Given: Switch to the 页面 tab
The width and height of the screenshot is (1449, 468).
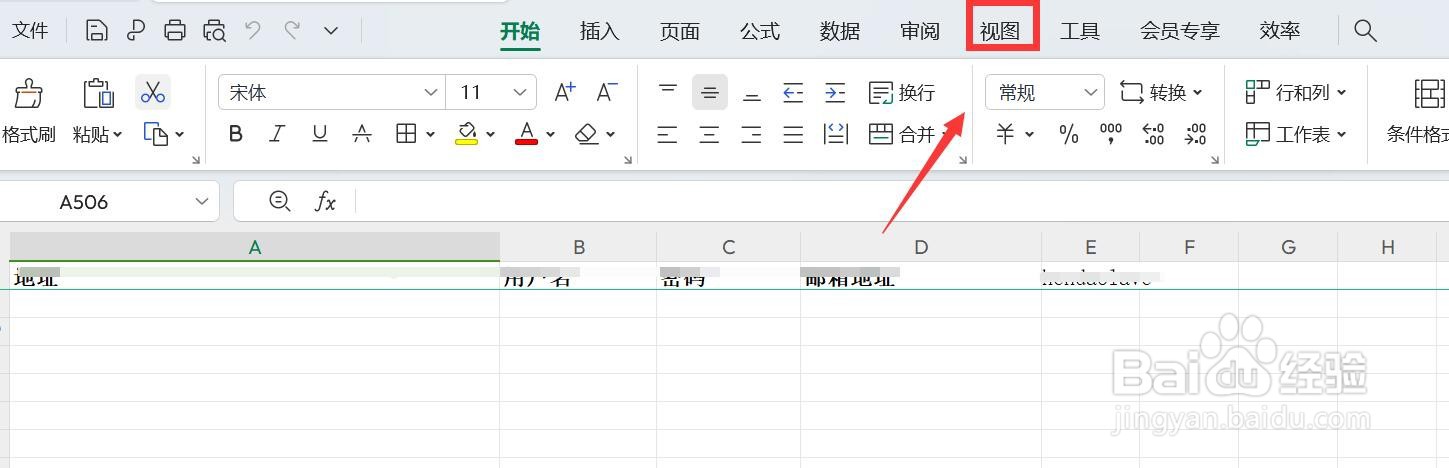Looking at the screenshot, I should (x=680, y=31).
